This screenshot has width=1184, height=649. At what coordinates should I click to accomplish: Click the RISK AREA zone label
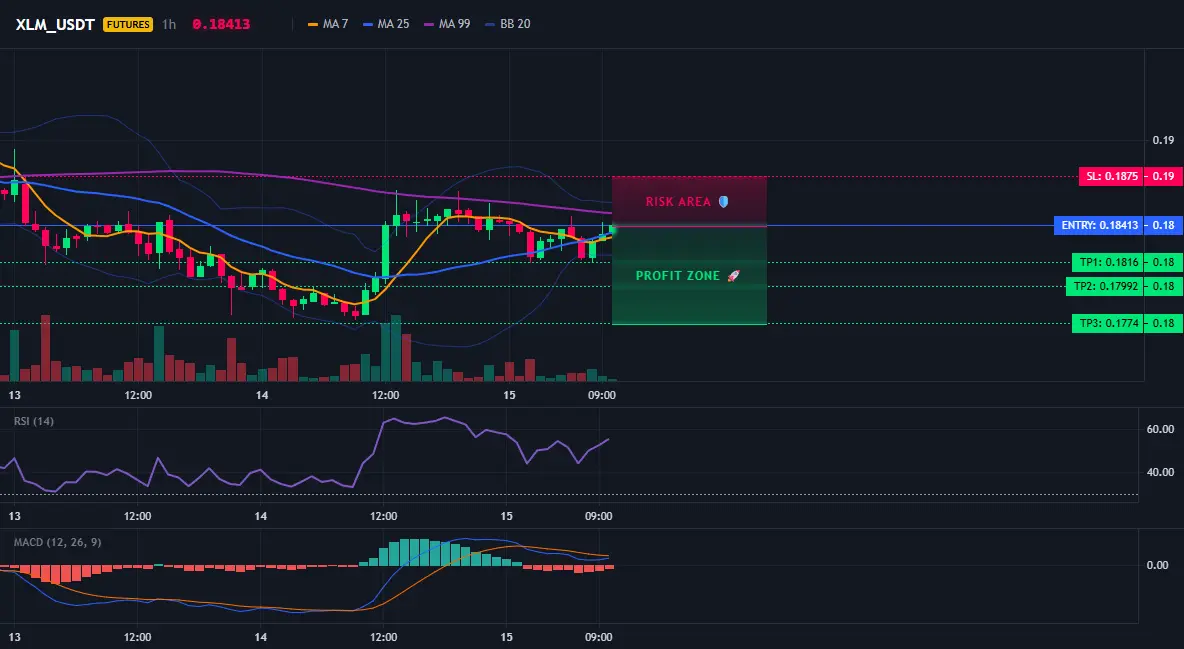(678, 202)
